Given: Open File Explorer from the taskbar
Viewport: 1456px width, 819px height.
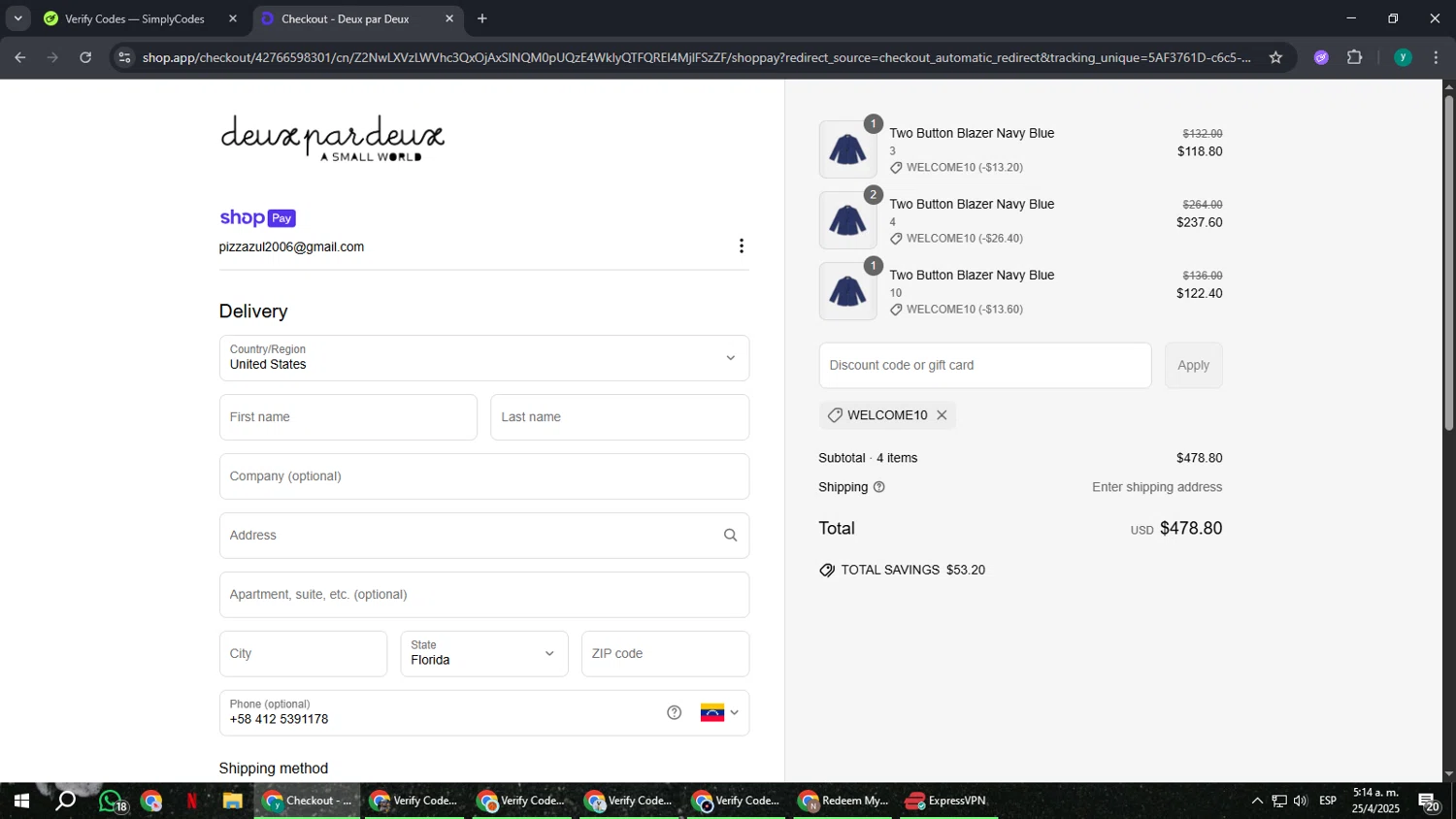Looking at the screenshot, I should pos(232,802).
